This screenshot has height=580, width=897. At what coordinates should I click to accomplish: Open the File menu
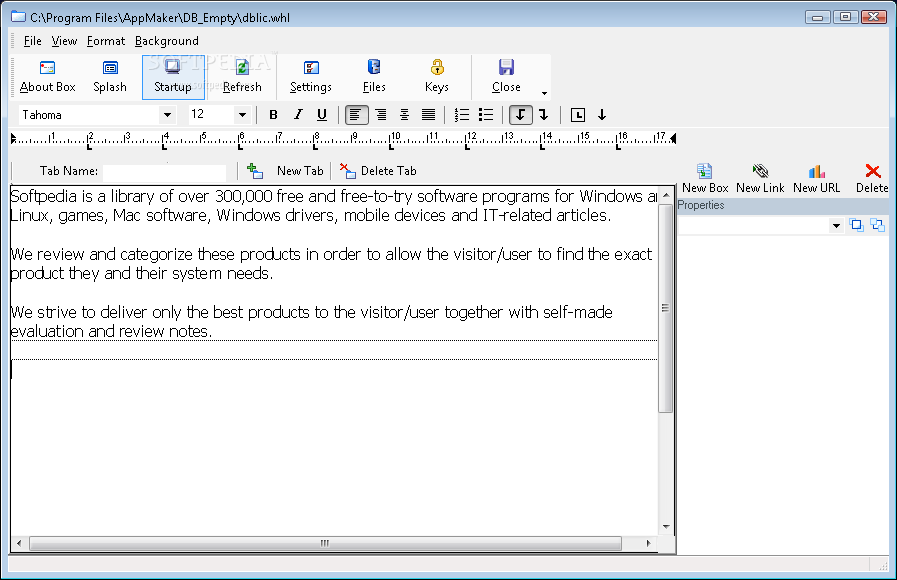(33, 41)
